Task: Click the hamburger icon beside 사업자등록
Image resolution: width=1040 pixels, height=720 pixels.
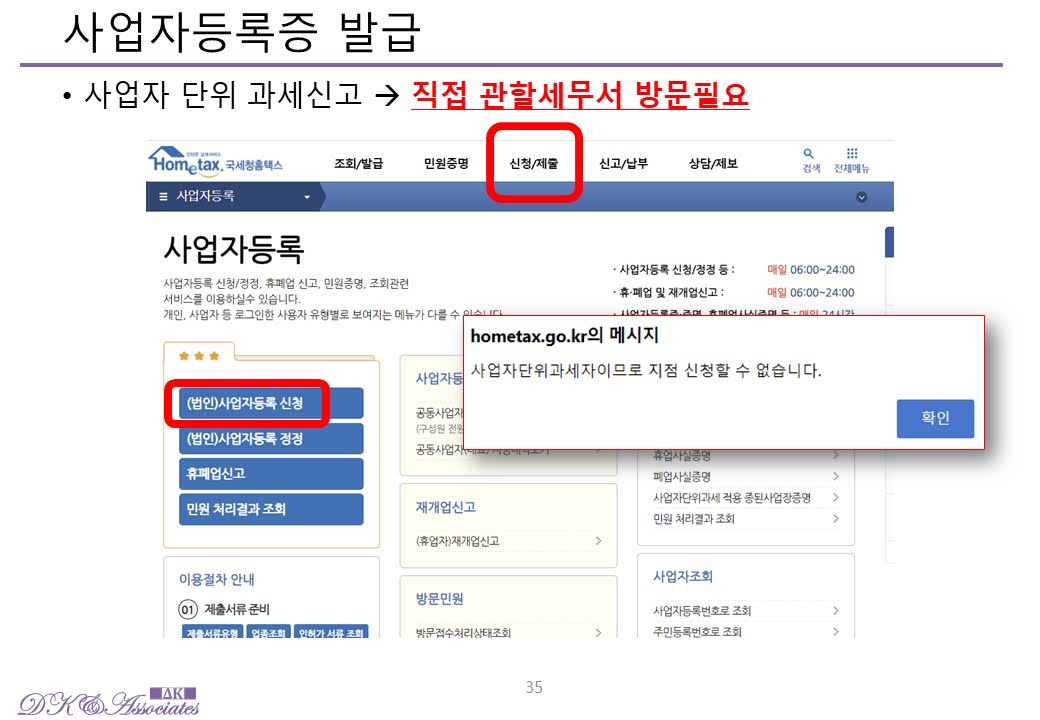Action: (x=163, y=196)
